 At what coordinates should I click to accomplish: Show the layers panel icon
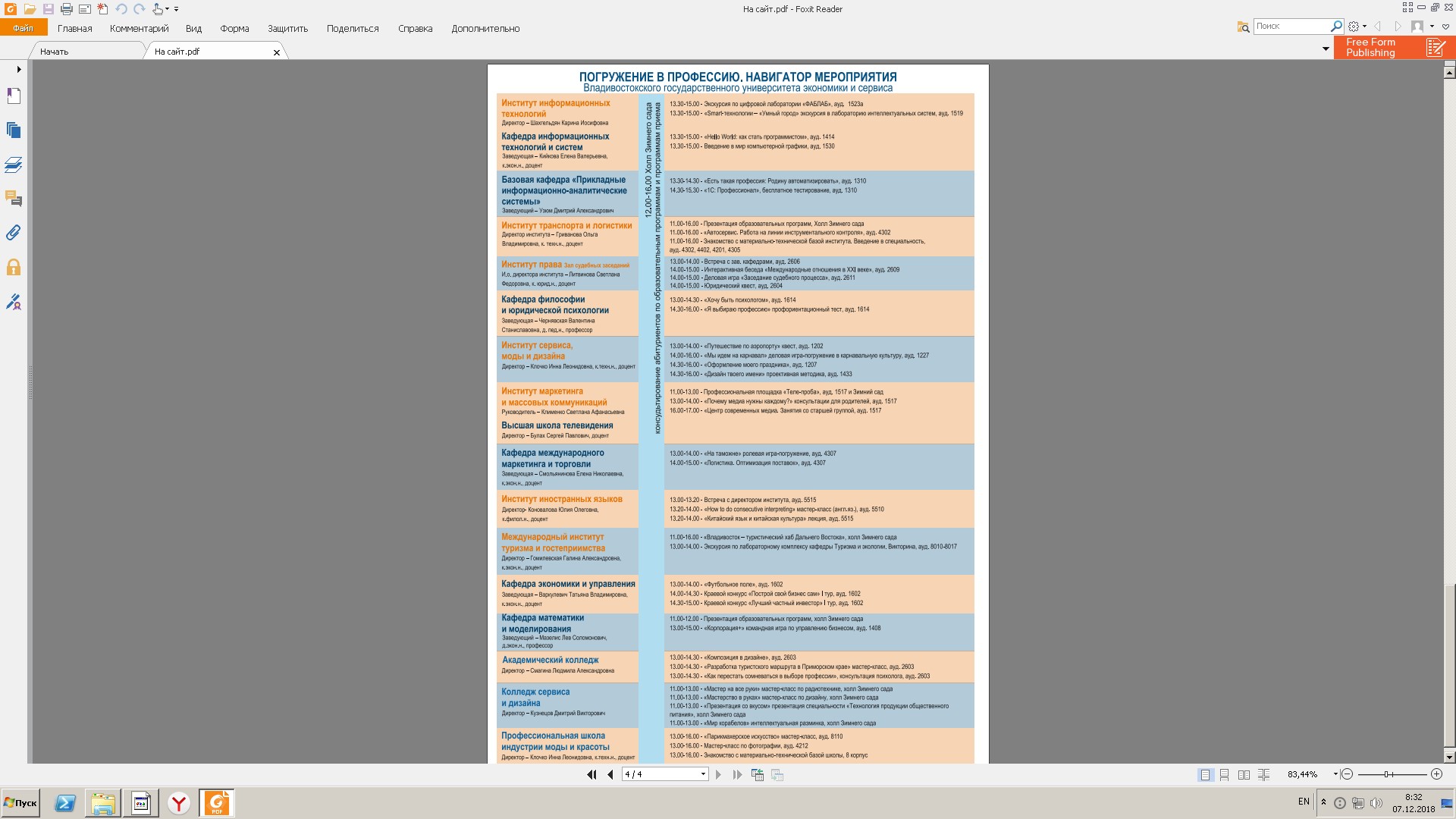coord(14,165)
